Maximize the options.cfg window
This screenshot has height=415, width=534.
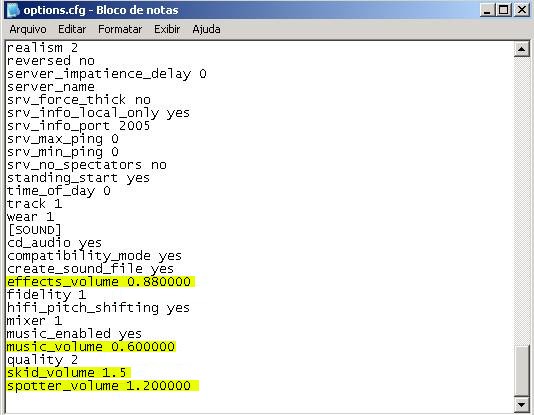504,10
